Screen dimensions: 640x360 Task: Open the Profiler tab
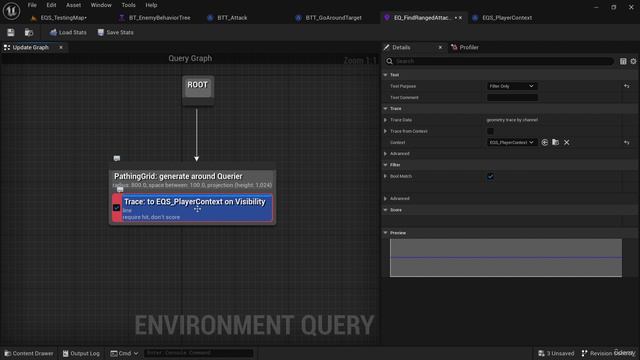click(x=465, y=47)
